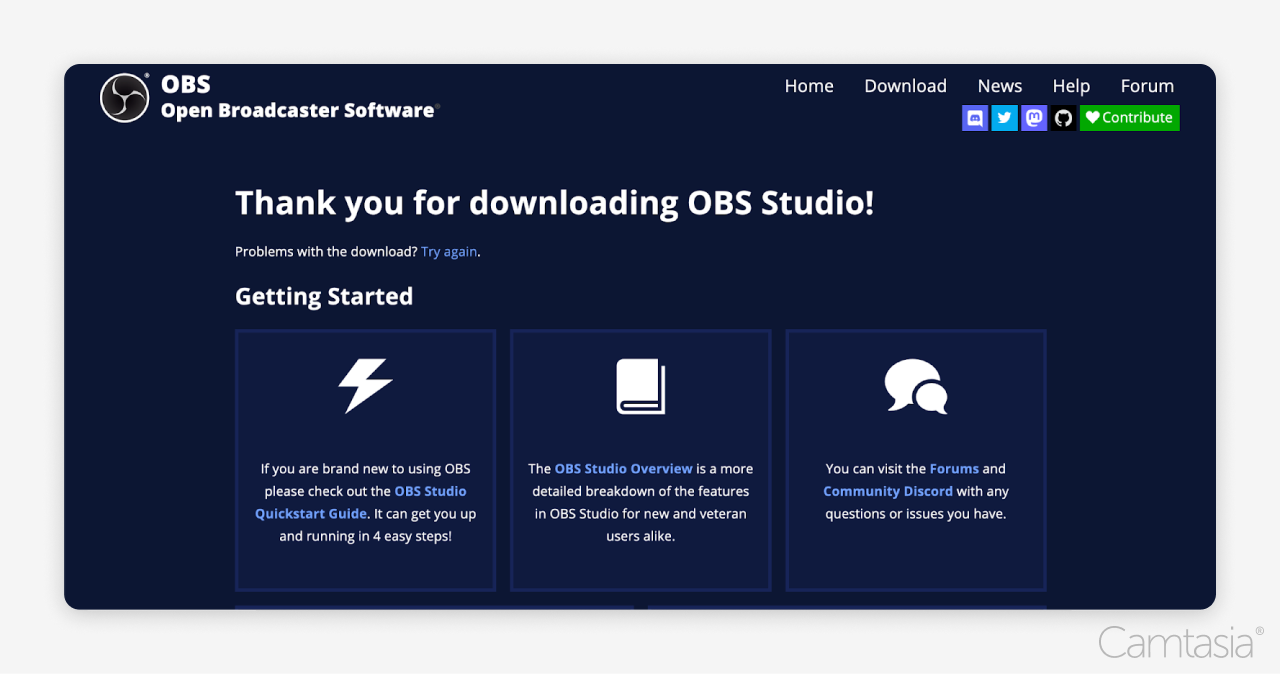Visit the GitHub repository icon

click(1063, 118)
